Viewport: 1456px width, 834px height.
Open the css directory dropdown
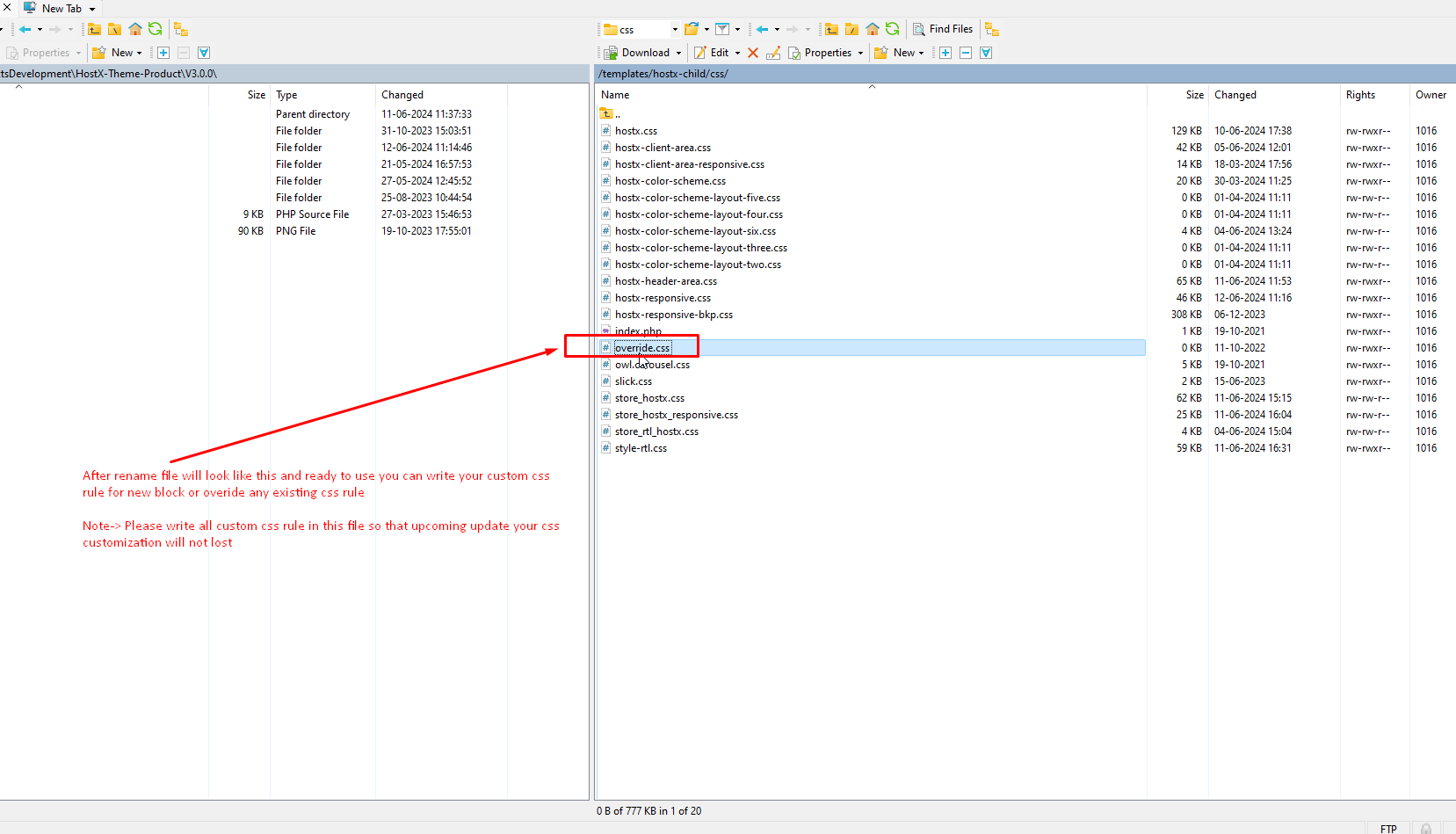(x=675, y=29)
